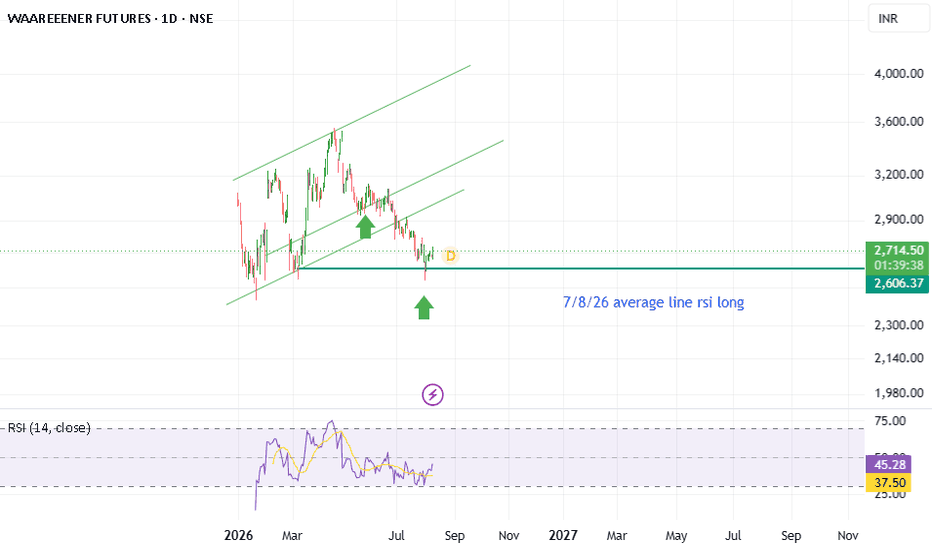The height and width of the screenshot is (550, 932).
Task: Click the Nov label before 2027
Action: [509, 536]
